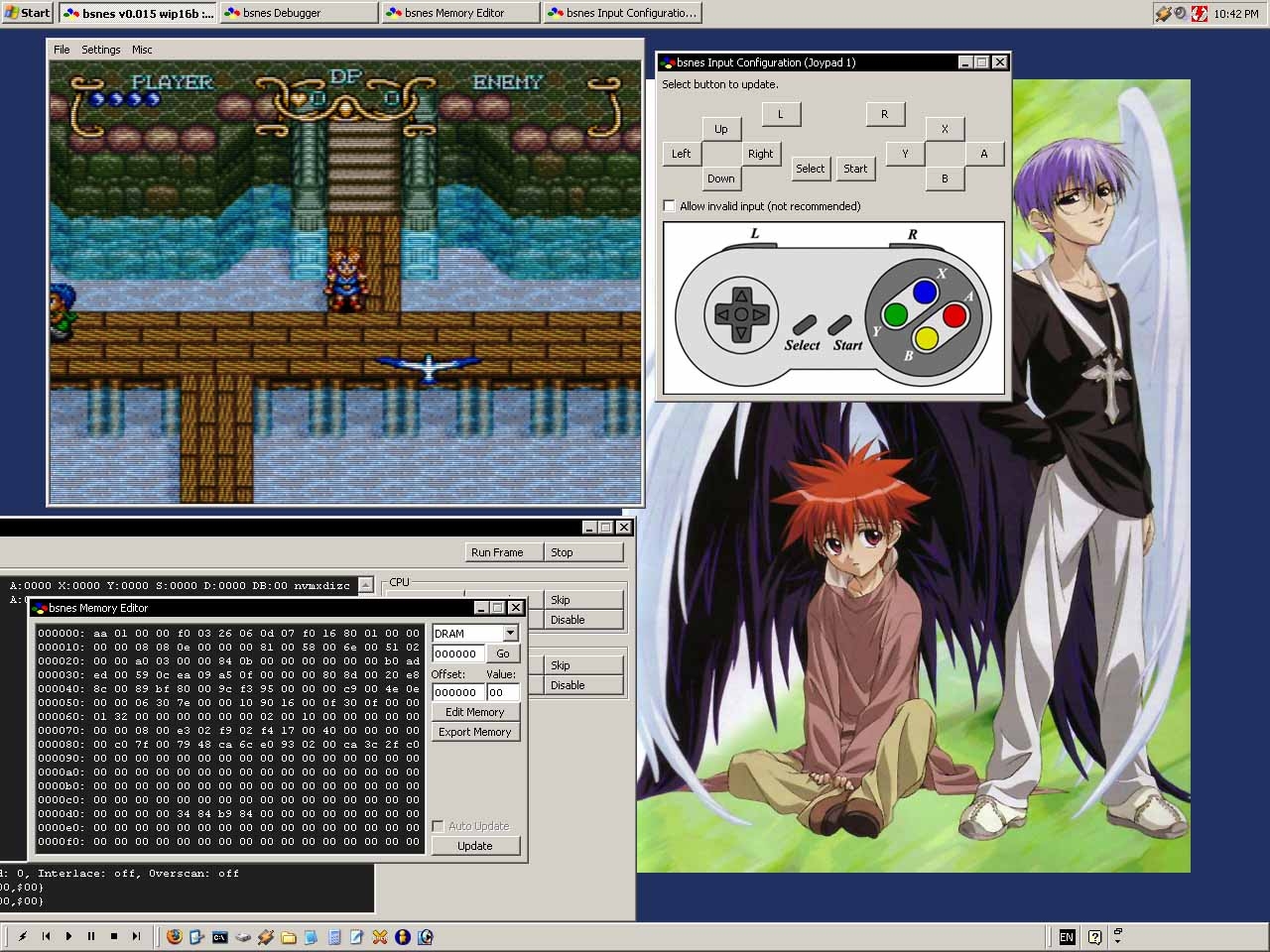This screenshot has height=952, width=1270.
Task: Click the upper Skip button in debugger
Action: pos(583,600)
